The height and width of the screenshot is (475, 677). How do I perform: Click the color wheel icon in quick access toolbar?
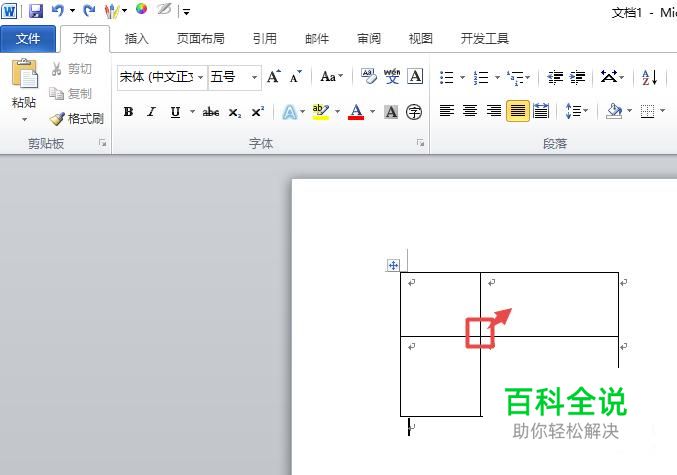(x=141, y=9)
